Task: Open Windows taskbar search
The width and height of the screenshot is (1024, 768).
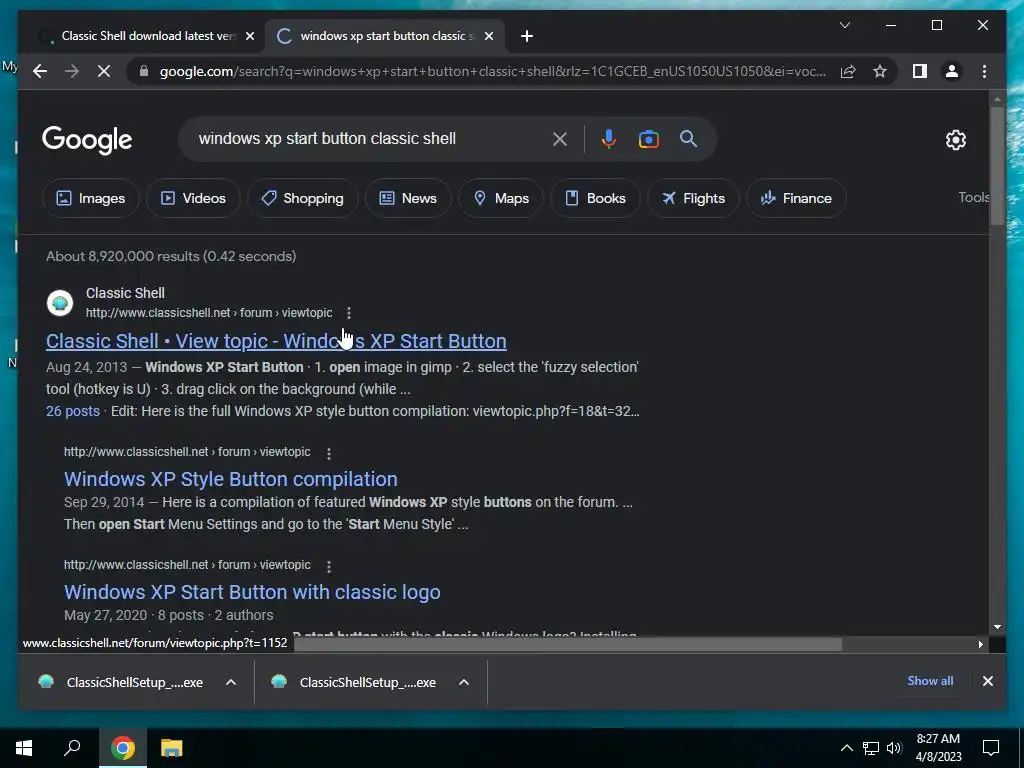Action: coord(72,748)
